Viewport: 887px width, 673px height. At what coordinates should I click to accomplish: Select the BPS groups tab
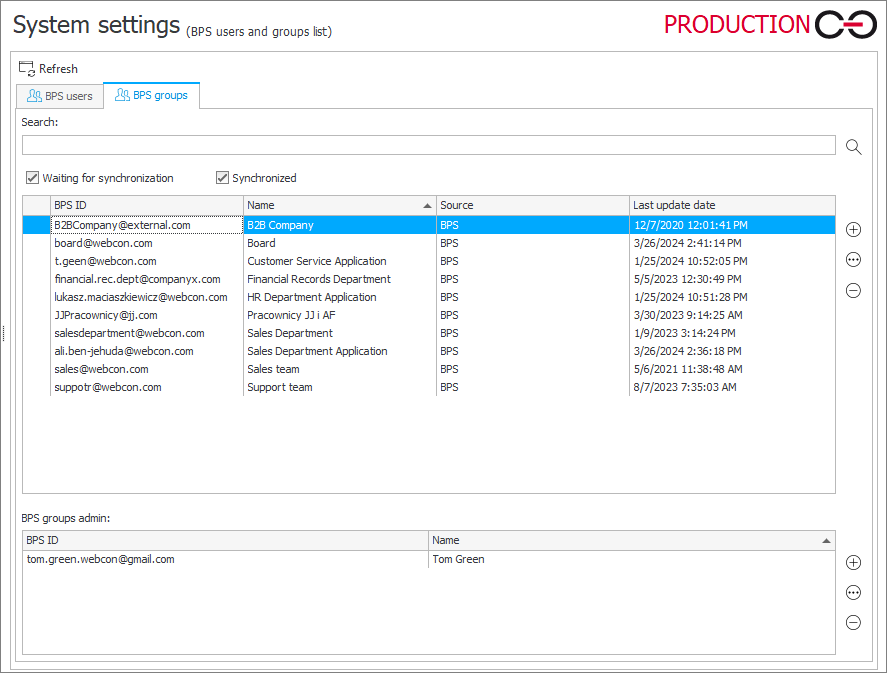click(151, 95)
